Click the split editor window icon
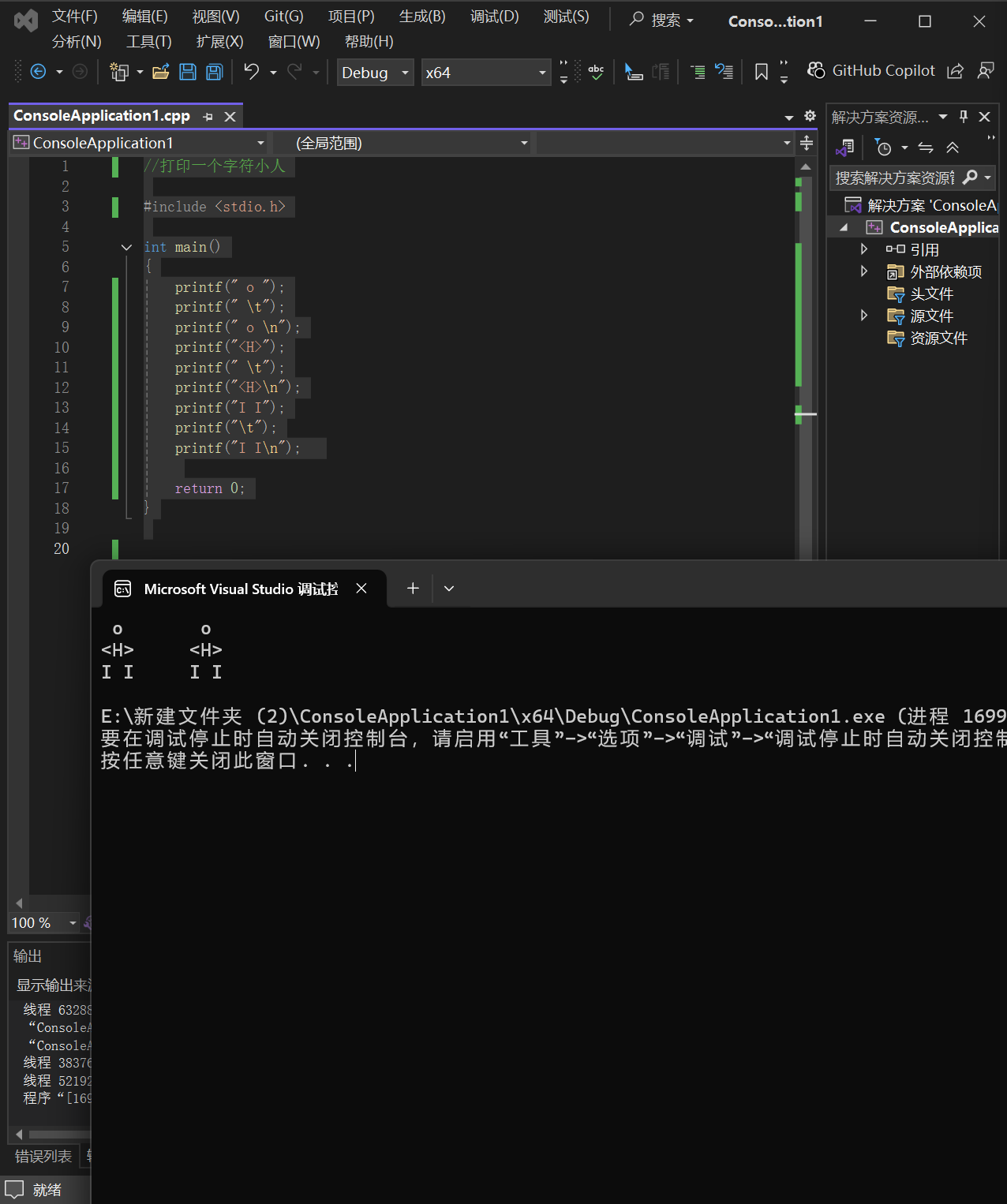Viewport: 1007px width, 1204px height. click(807, 143)
